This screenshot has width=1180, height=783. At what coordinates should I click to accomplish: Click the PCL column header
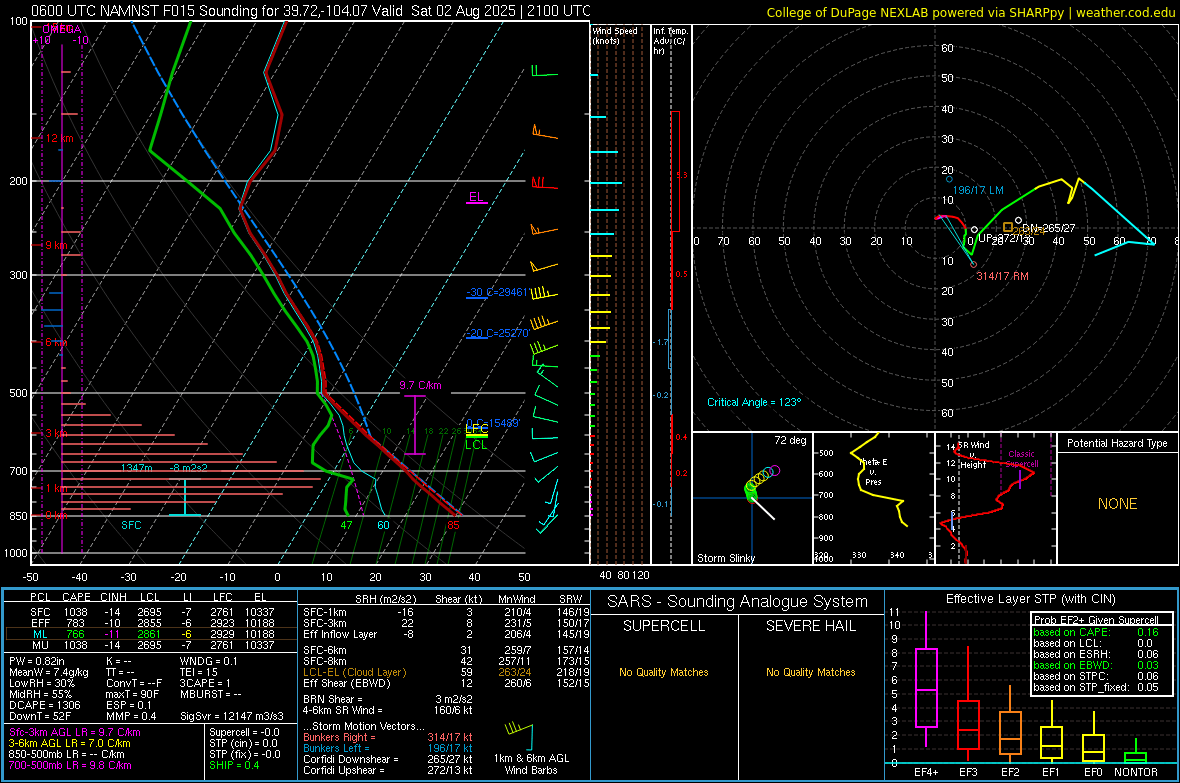(x=40, y=598)
